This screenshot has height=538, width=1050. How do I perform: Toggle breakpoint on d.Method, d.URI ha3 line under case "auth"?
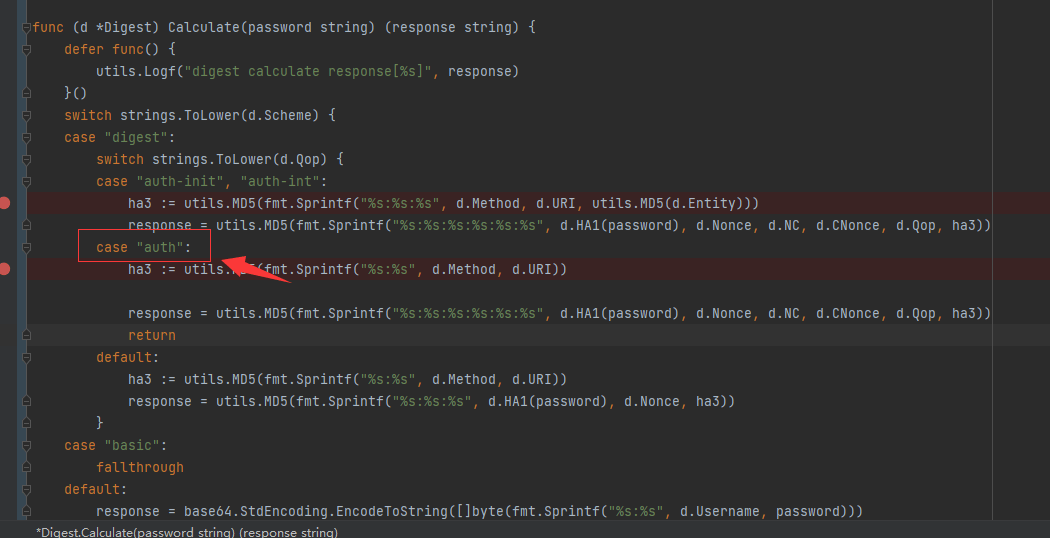click(x=5, y=269)
